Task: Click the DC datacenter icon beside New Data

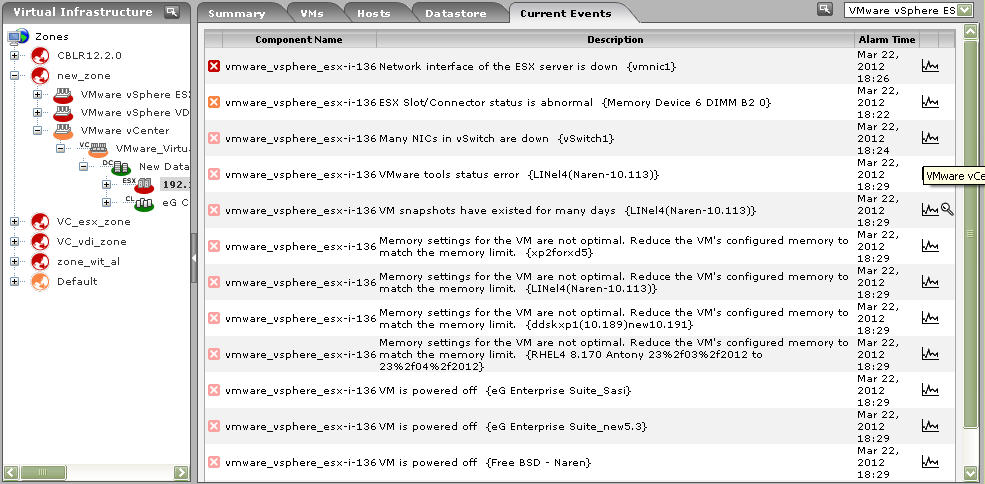Action: (x=117, y=167)
